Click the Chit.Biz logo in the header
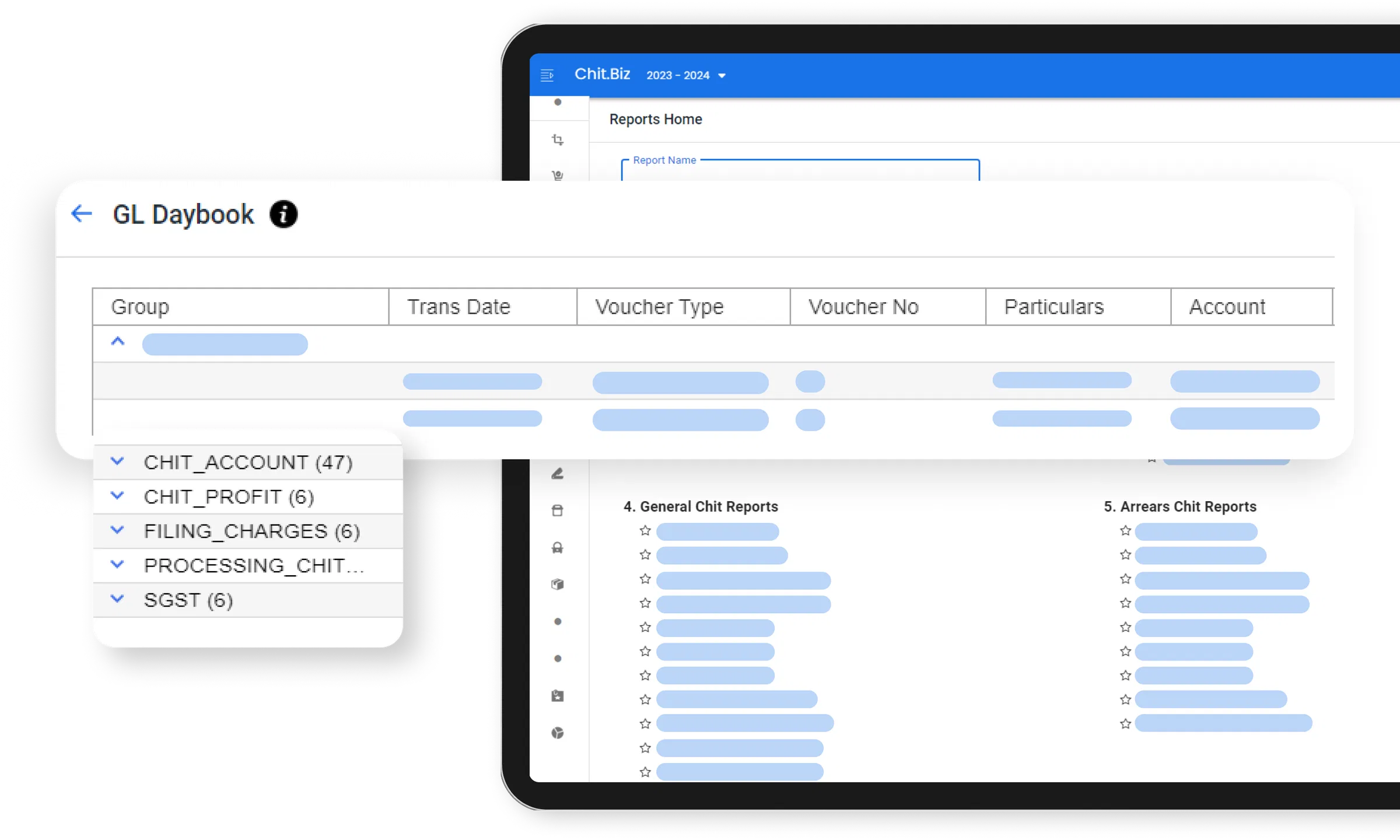The image size is (1400, 840). click(x=602, y=74)
